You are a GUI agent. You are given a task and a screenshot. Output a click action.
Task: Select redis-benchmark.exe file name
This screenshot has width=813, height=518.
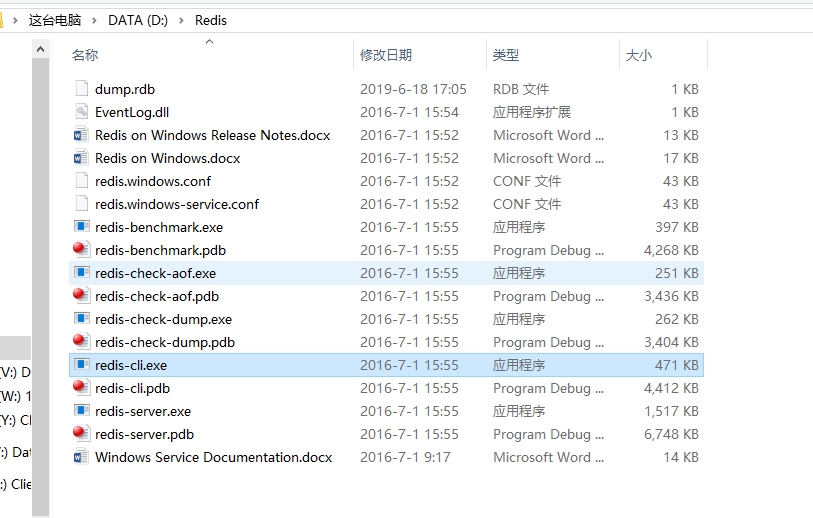click(x=159, y=227)
